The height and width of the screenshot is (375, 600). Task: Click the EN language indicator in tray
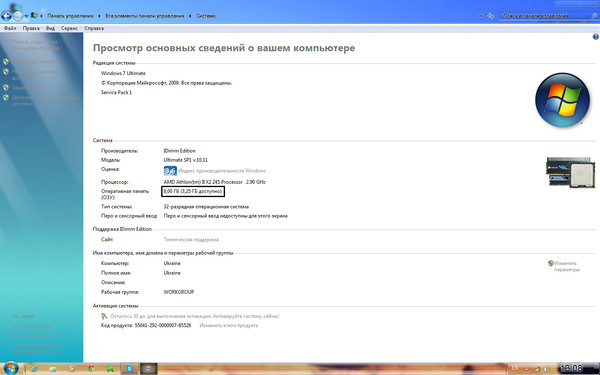515,368
